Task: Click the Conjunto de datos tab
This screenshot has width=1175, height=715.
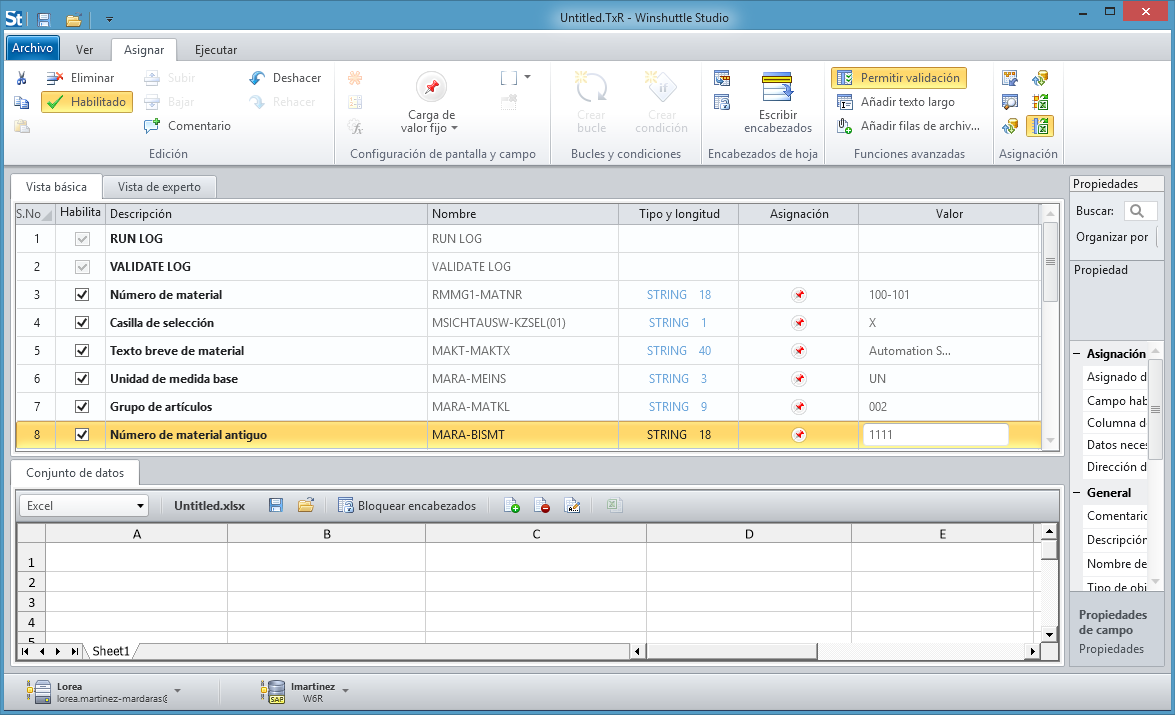Action: pyautogui.click(x=75, y=473)
